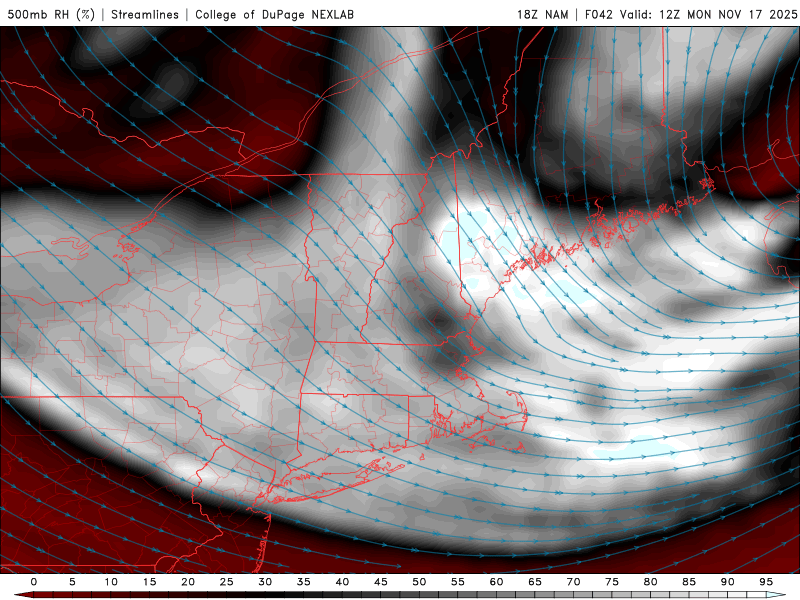Screen dimensions: 800x600
Task: Click the '500mb RH (%)' title text
Action: coord(51,14)
